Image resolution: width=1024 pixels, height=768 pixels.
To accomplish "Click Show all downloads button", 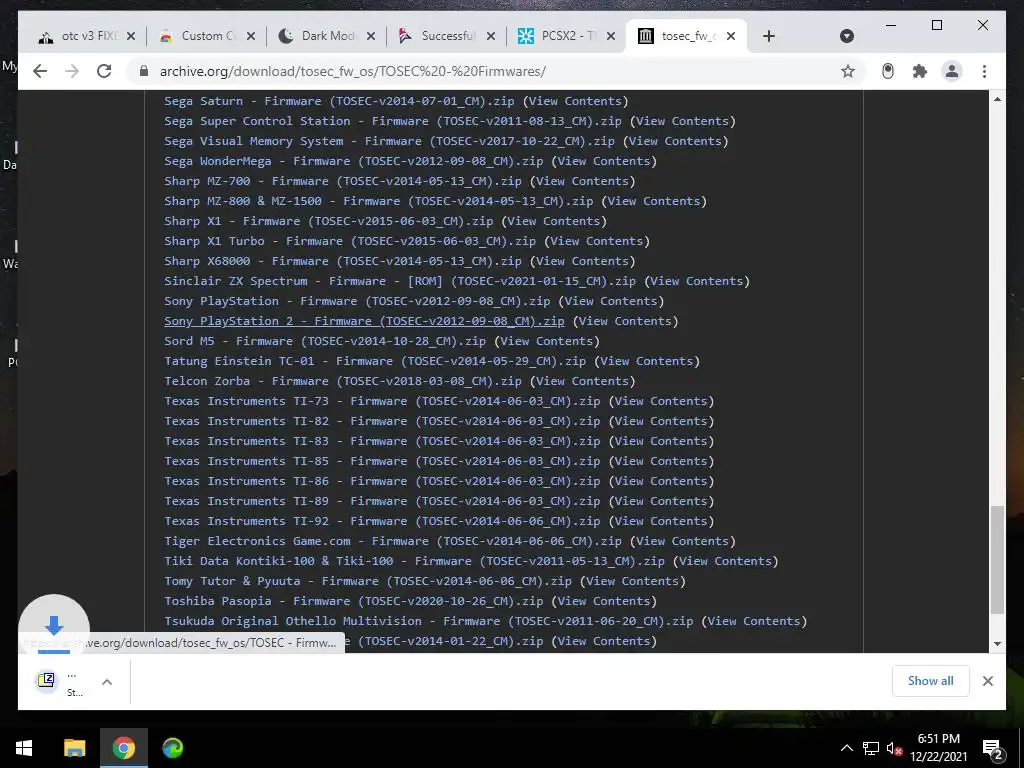I will tap(930, 681).
